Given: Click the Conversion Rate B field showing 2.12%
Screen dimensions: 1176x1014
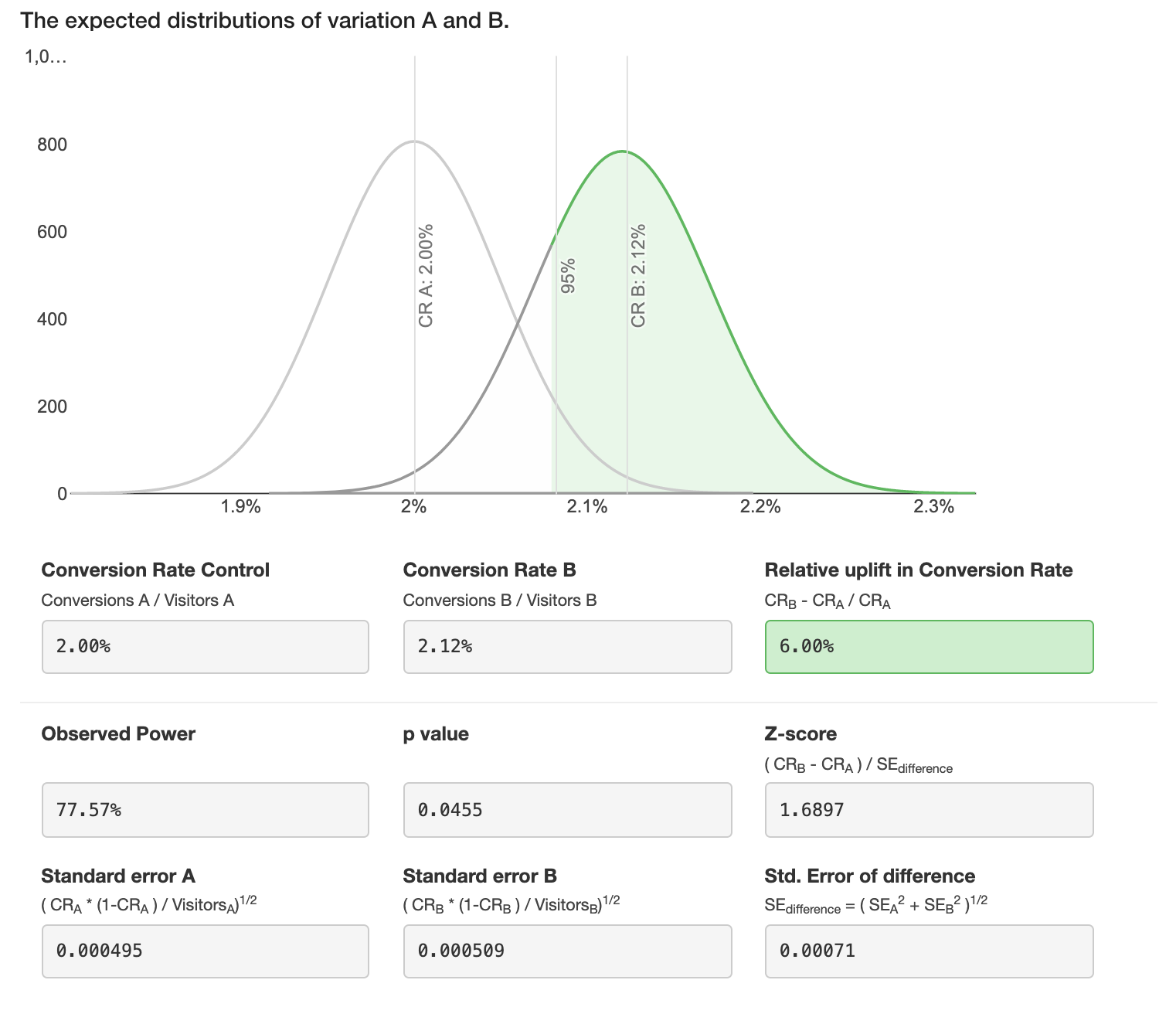Looking at the screenshot, I should (x=567, y=647).
